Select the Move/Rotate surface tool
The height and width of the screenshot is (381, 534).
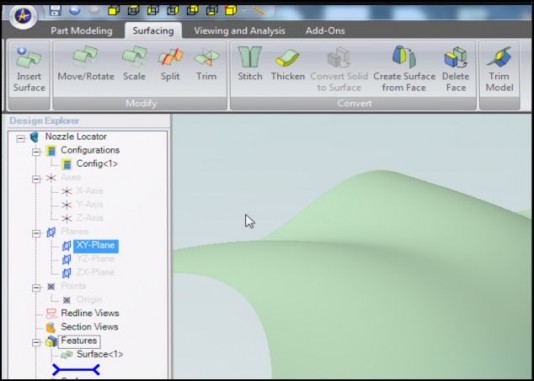tap(86, 64)
